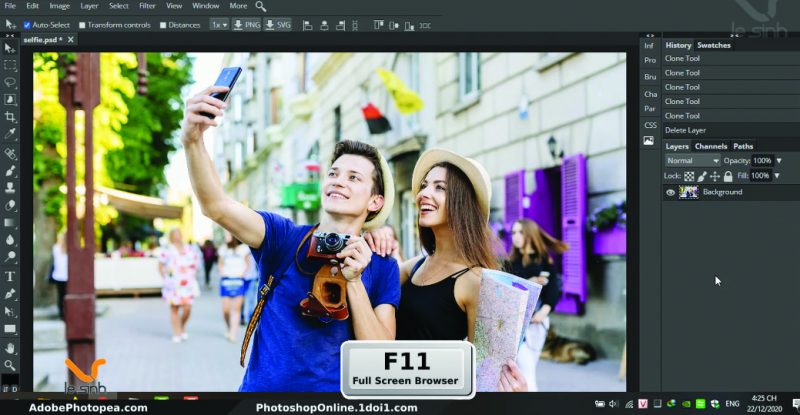The image size is (800, 415).
Task: Open search via magnifier in menu bar
Action: [x=261, y=7]
